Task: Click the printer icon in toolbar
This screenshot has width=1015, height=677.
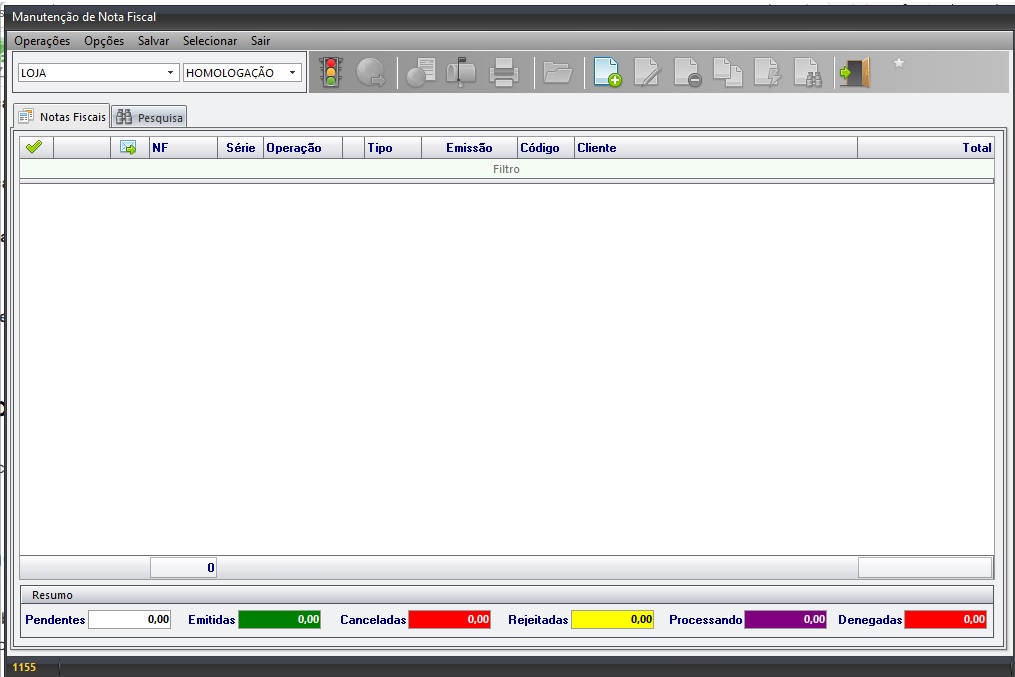Action: [503, 72]
